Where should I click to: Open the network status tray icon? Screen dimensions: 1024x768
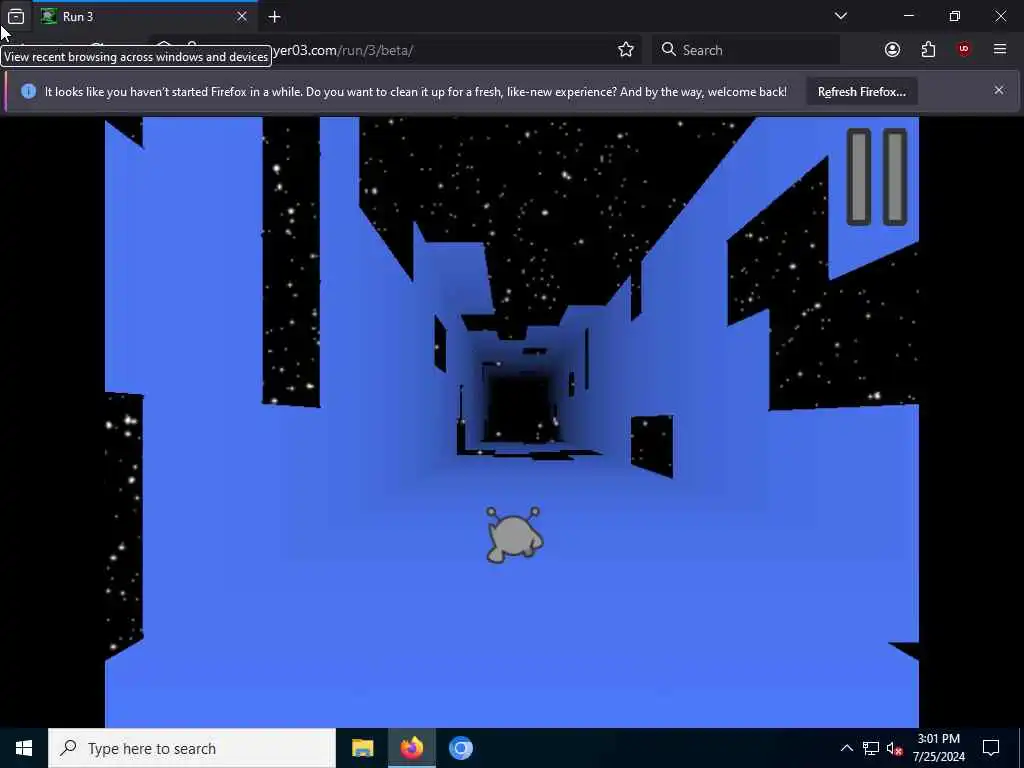point(871,748)
